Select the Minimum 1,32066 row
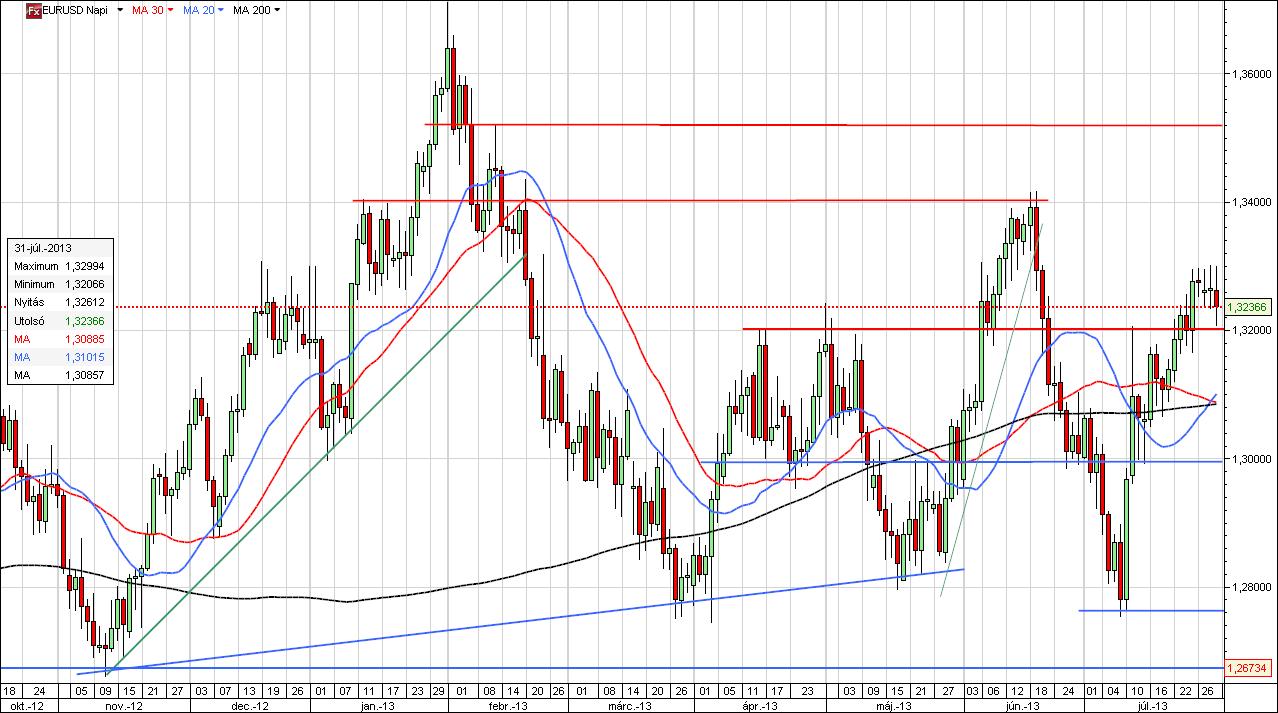Image resolution: width=1278 pixels, height=713 pixels. (59, 284)
